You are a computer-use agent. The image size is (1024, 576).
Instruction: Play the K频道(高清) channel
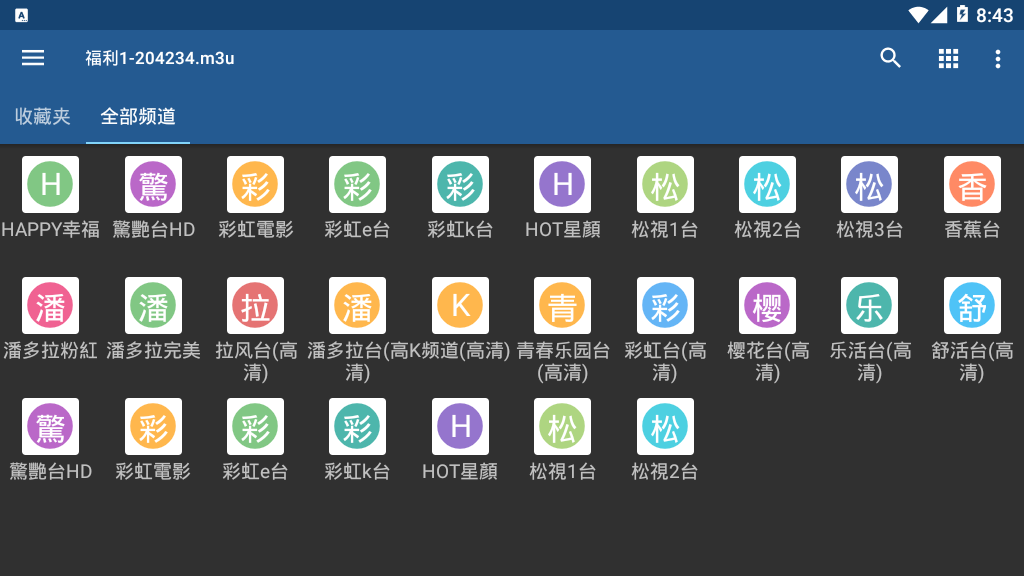pyautogui.click(x=460, y=306)
